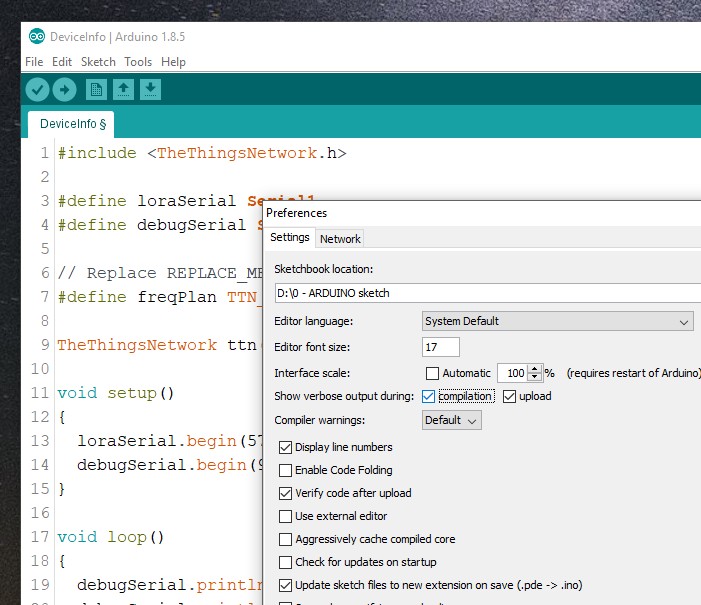Click '#define freqPlan' on line 7
This screenshot has width=701, height=605.
pyautogui.click(x=137, y=297)
